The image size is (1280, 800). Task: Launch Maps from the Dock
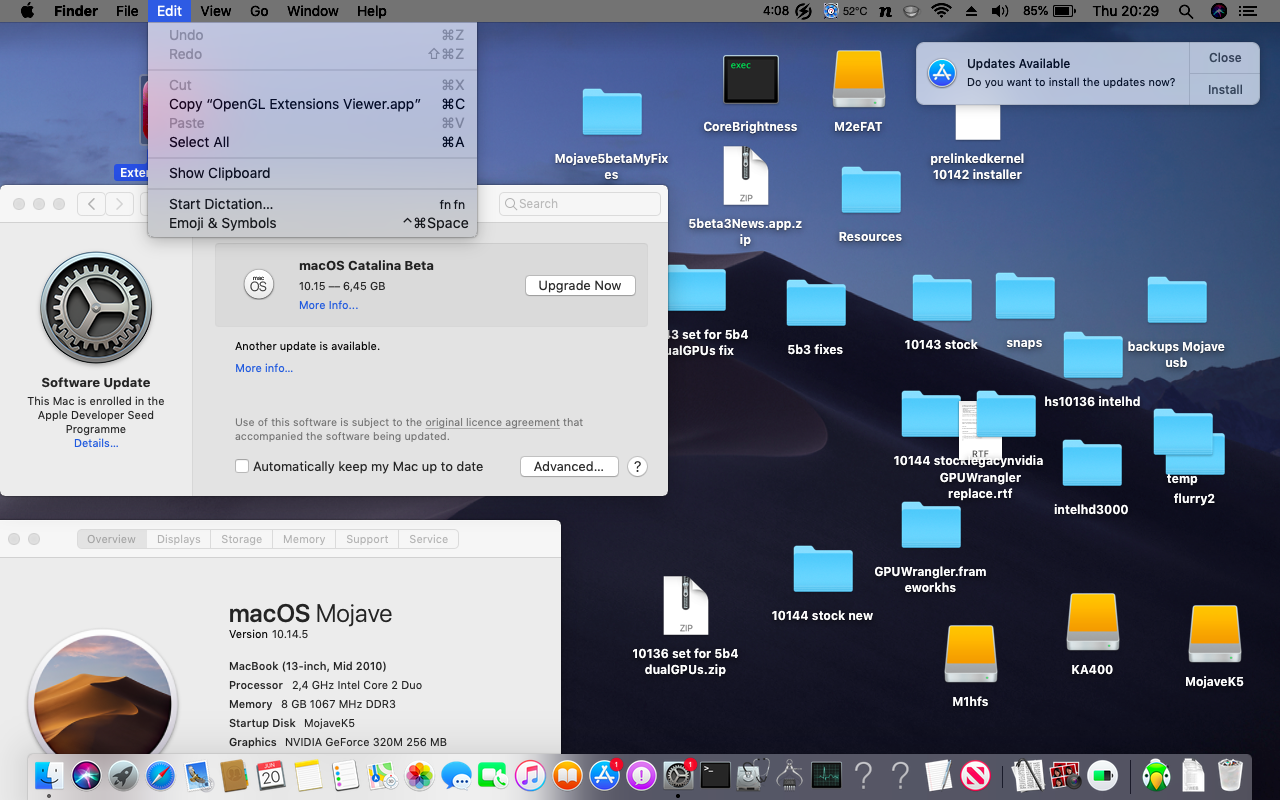pyautogui.click(x=382, y=775)
